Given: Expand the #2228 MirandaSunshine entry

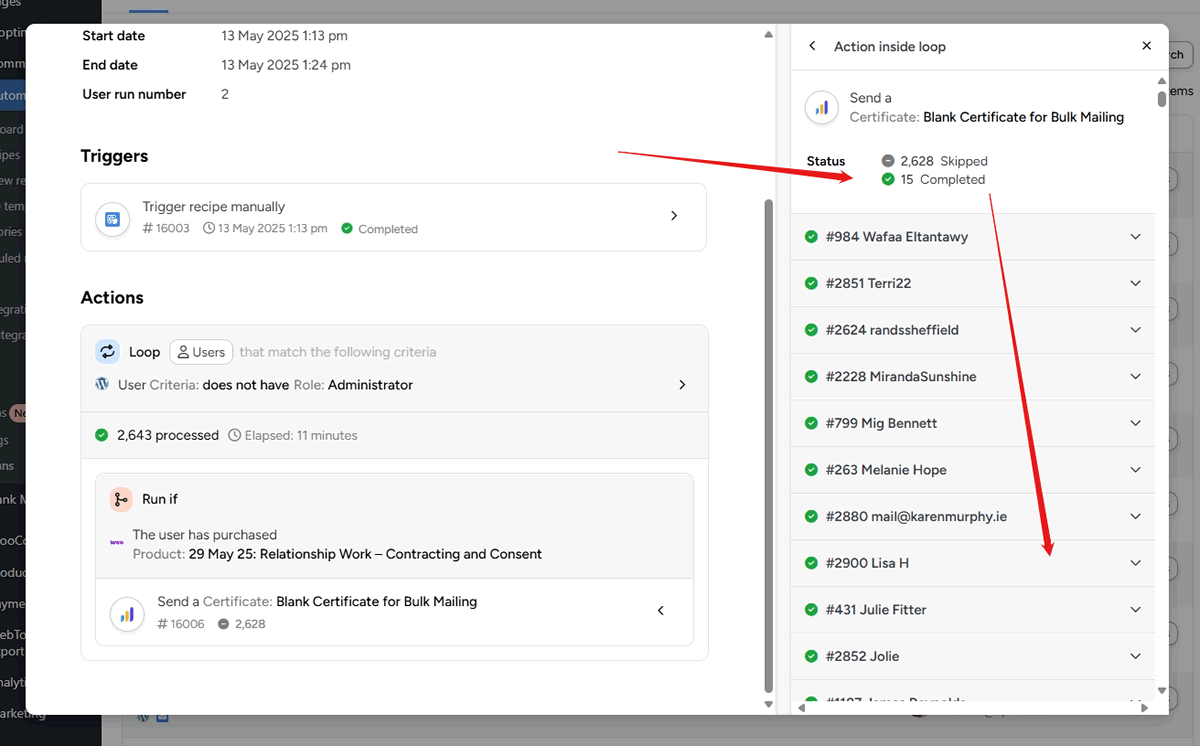Looking at the screenshot, I should [x=1135, y=377].
